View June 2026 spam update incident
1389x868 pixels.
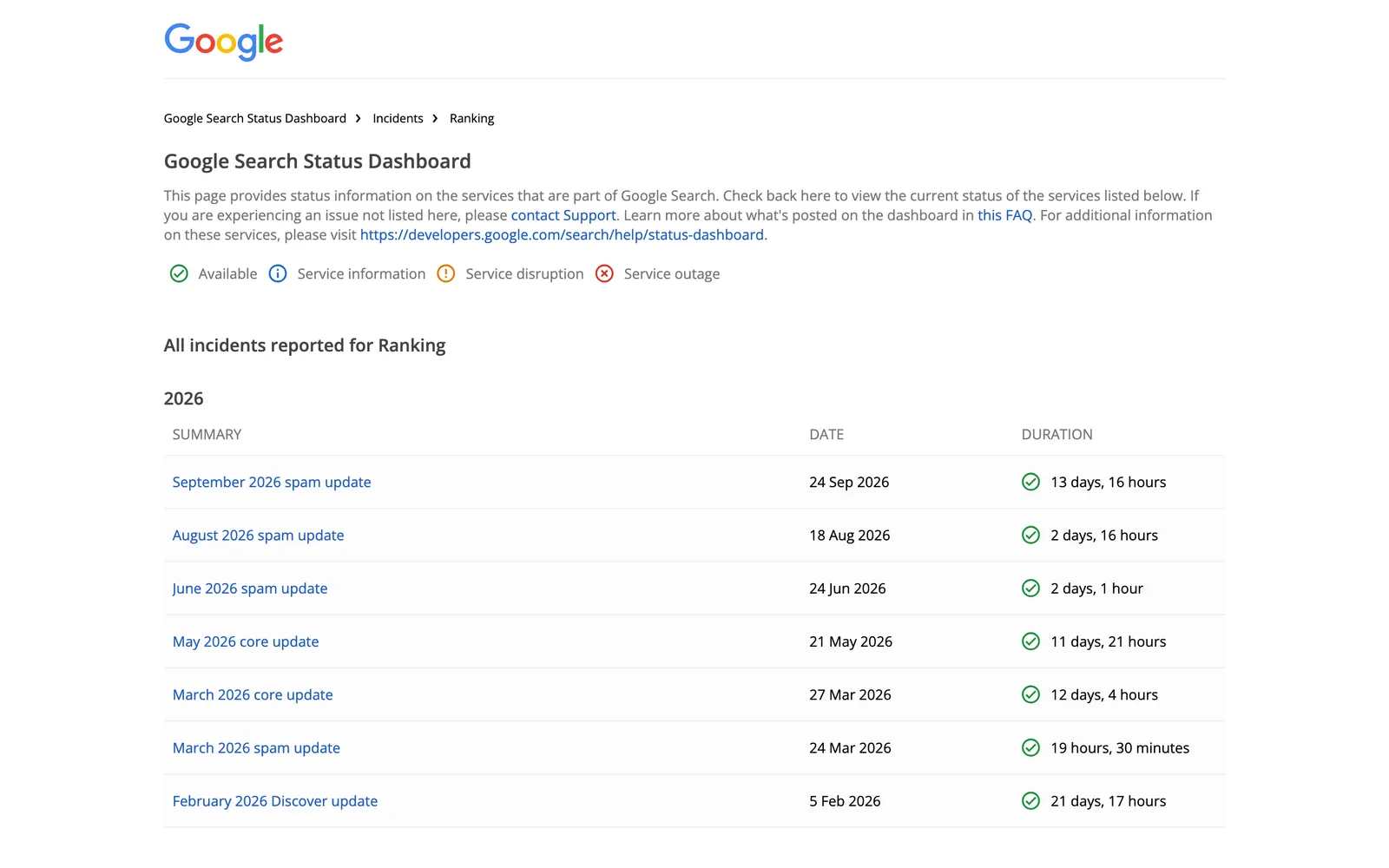(250, 589)
